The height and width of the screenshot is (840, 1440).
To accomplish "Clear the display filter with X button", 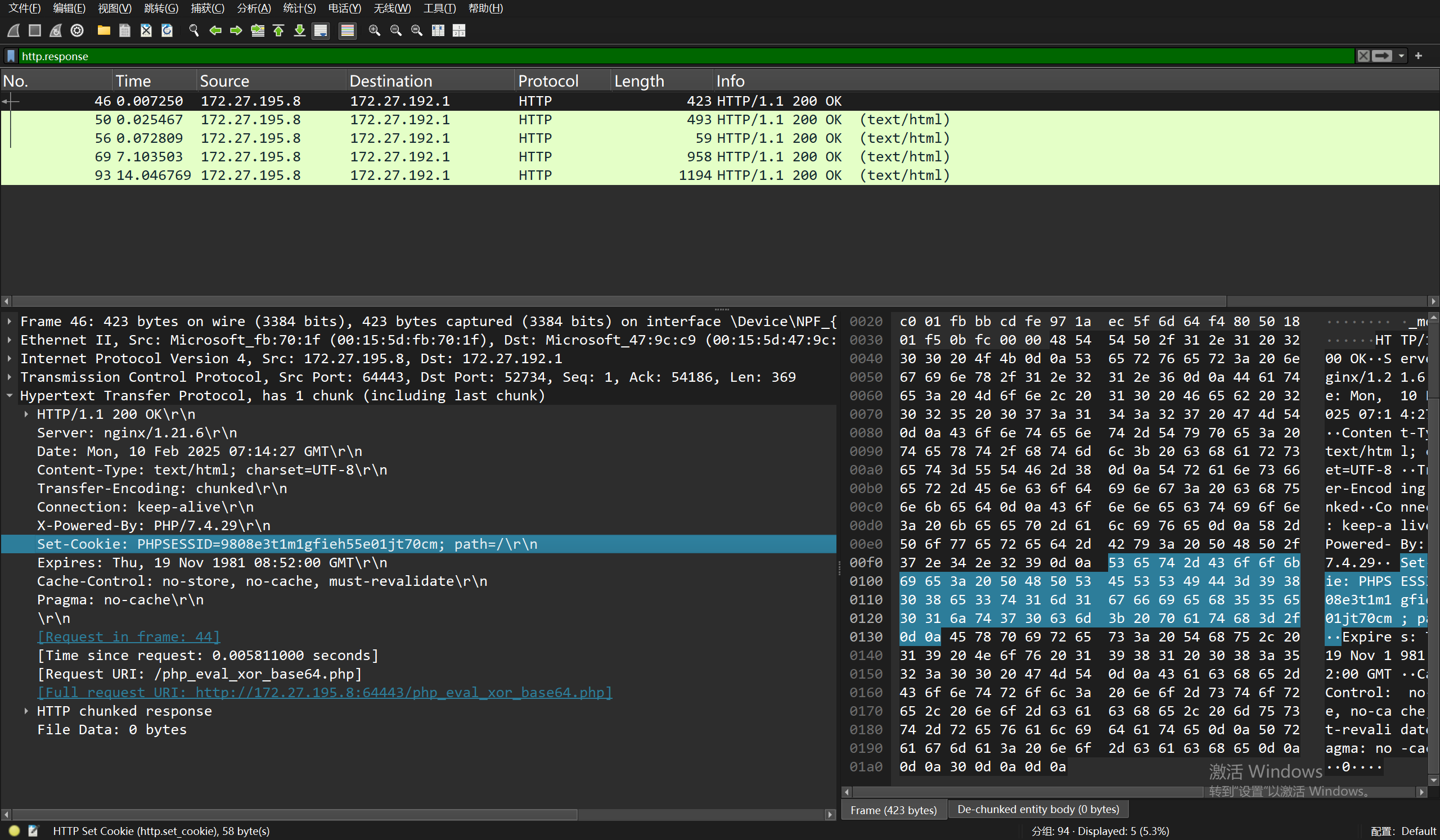I will 1363,56.
